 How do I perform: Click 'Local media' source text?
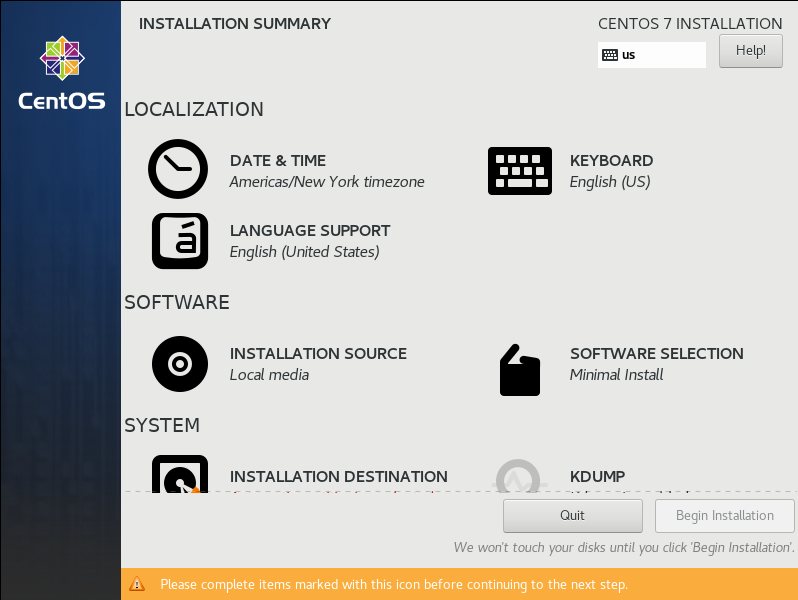[x=269, y=375]
